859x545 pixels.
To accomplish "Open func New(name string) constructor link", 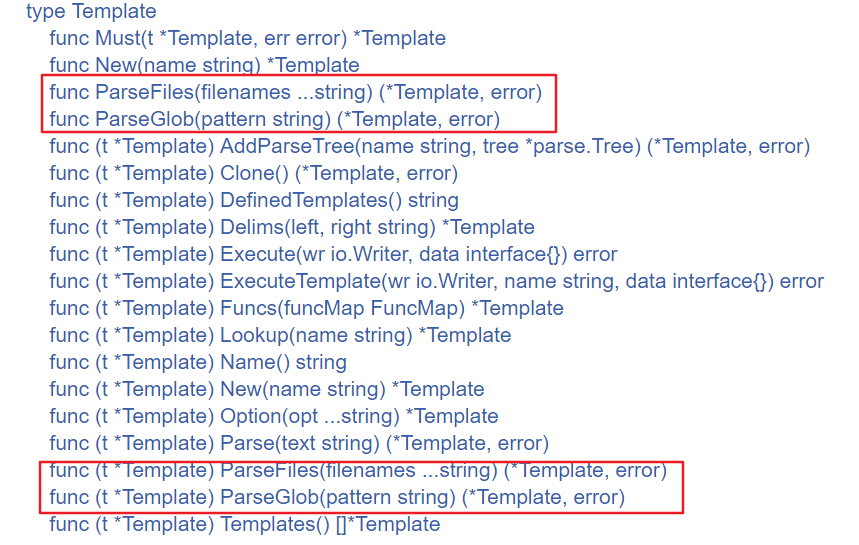I will tap(204, 66).
